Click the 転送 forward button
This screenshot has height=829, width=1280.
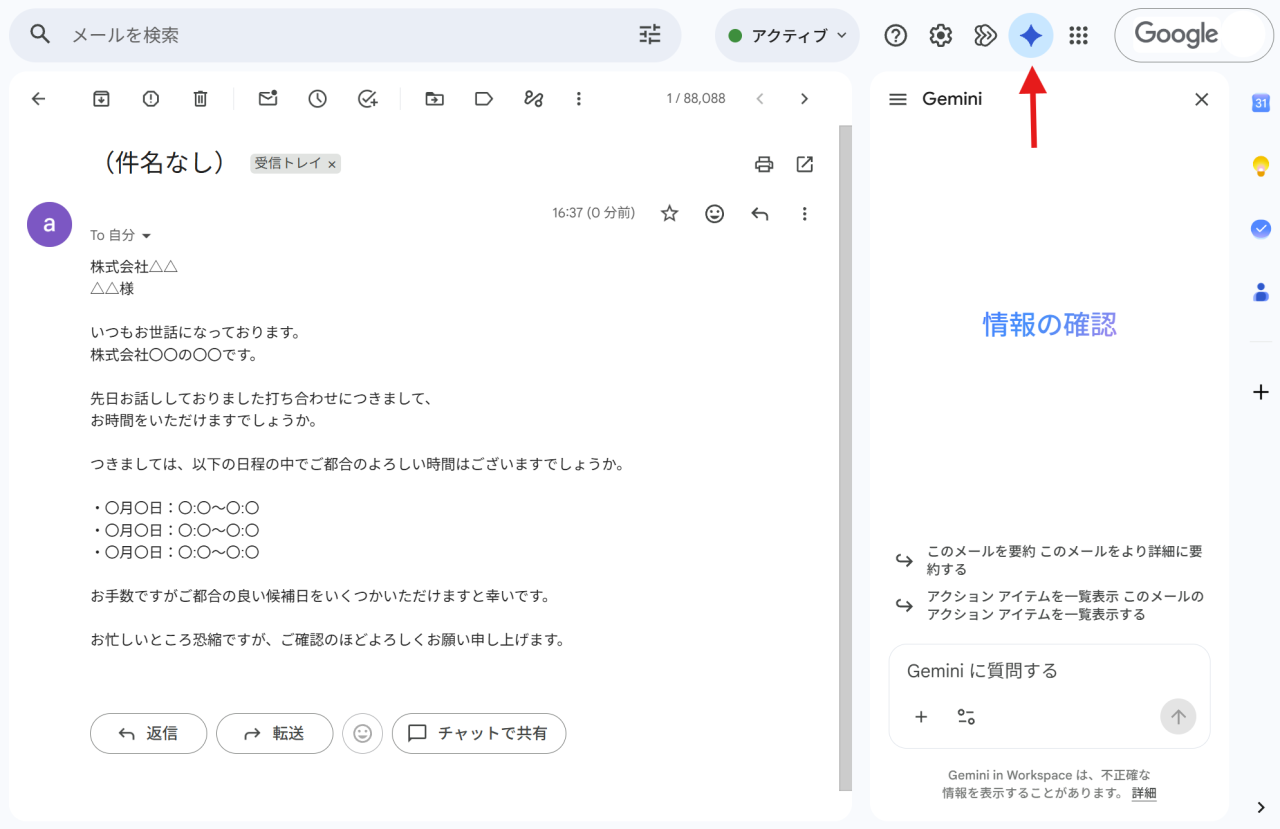274,733
